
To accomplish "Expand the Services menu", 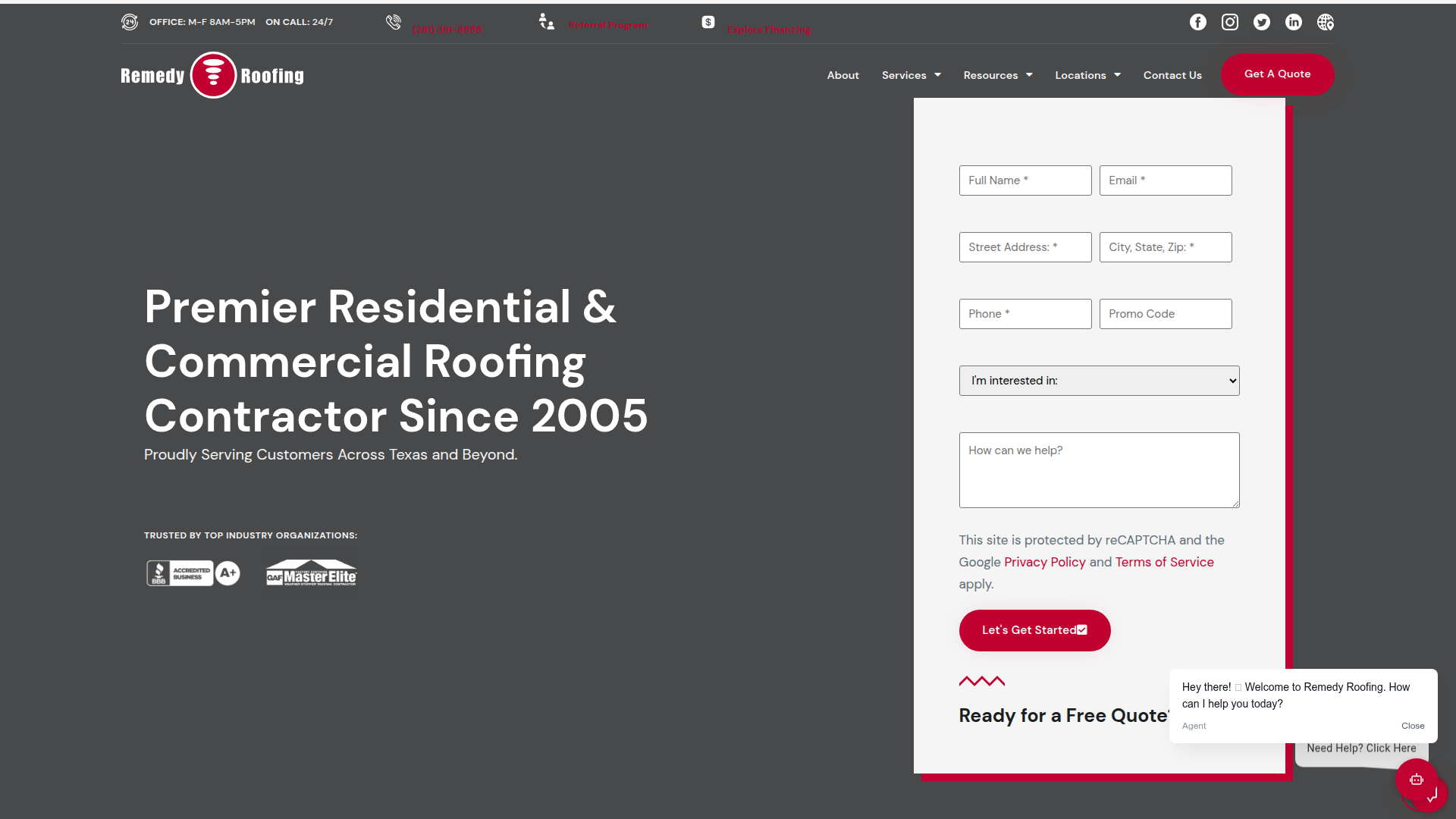I will [912, 75].
